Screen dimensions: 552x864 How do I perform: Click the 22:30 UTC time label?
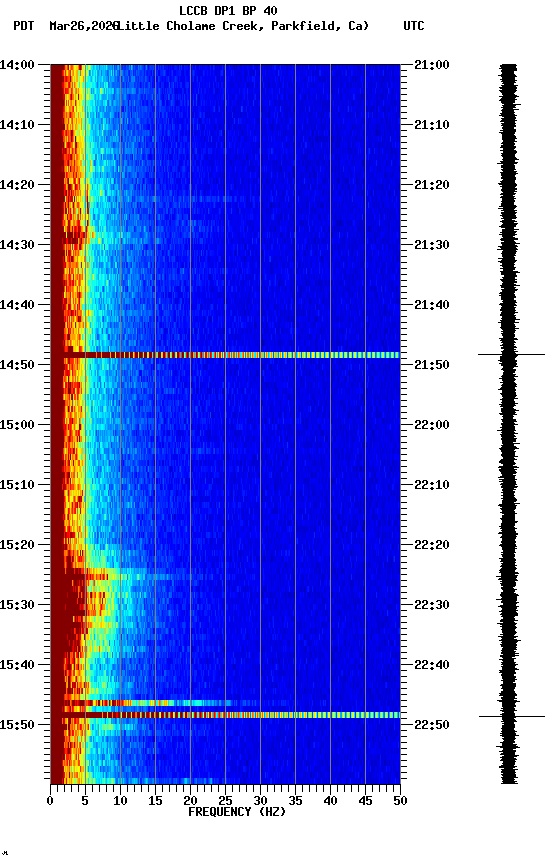(x=432, y=606)
